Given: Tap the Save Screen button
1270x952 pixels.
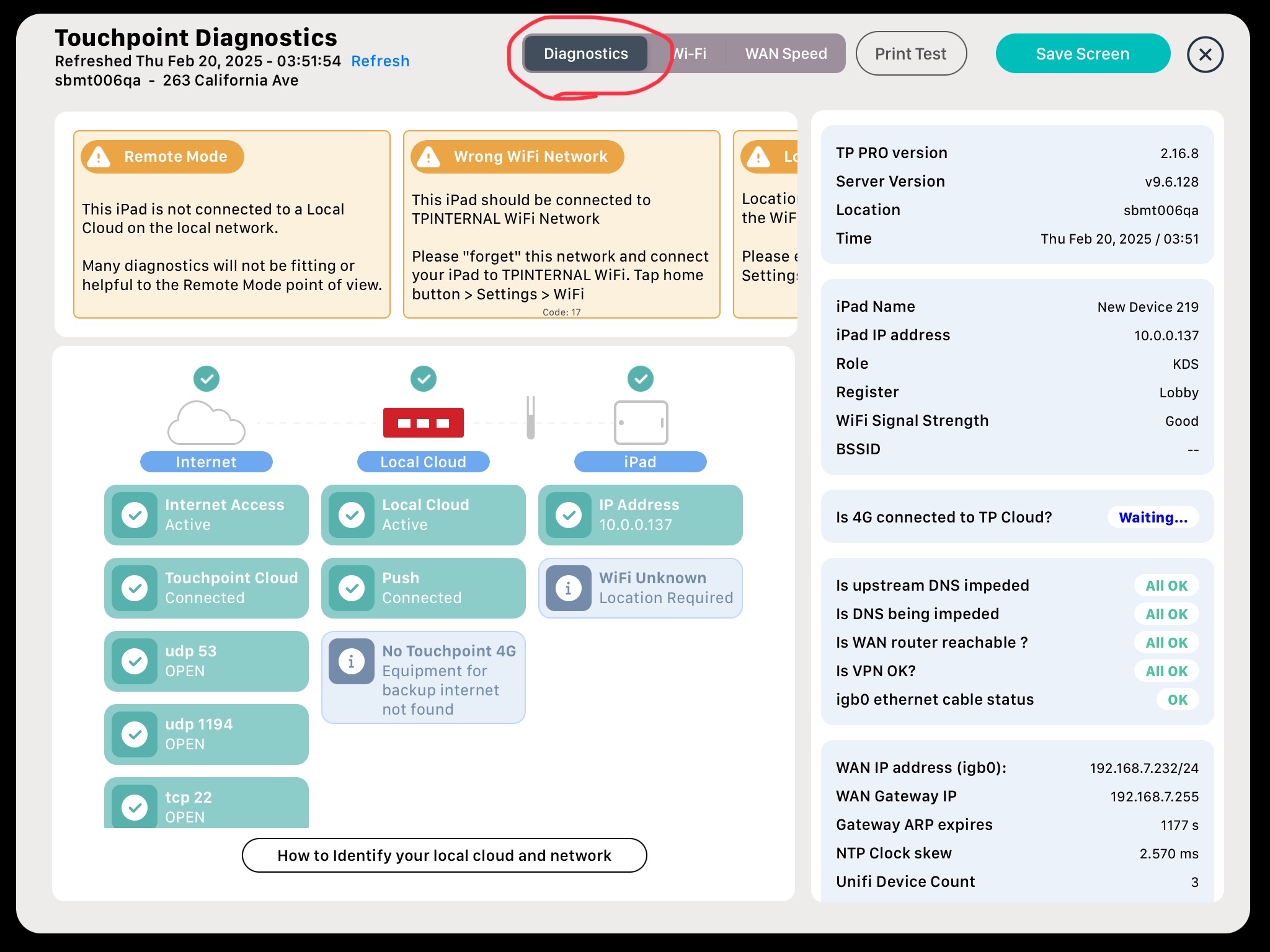Looking at the screenshot, I should pos(1082,54).
